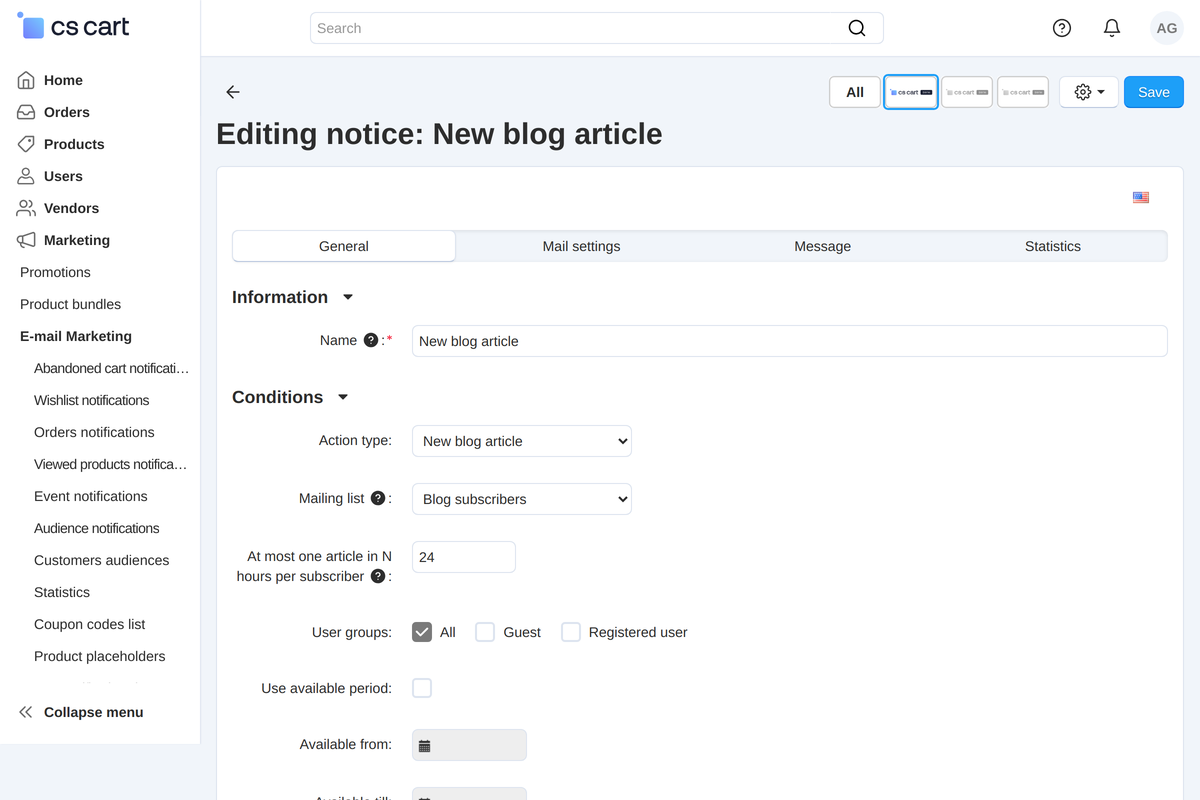This screenshot has width=1200, height=800.
Task: Check the Guest user group
Action: (x=485, y=632)
